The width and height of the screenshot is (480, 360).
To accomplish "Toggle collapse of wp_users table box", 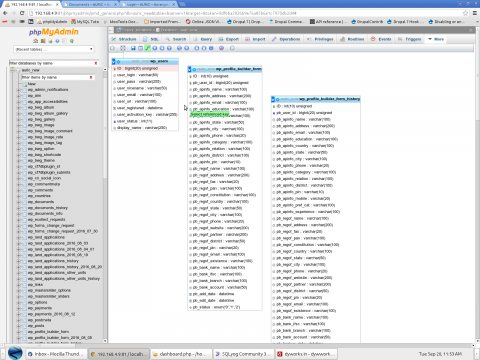I will 114,62.
